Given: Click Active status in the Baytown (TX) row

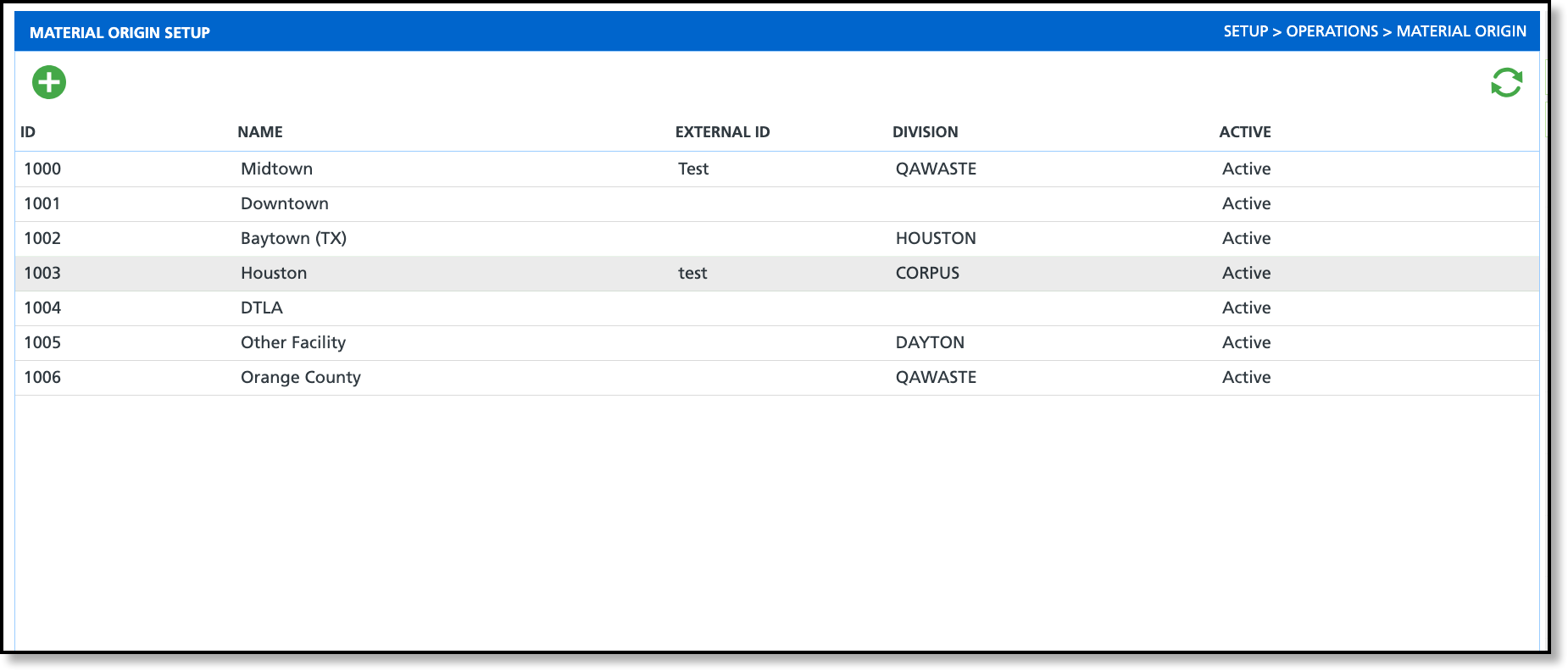Looking at the screenshot, I should 1246,238.
